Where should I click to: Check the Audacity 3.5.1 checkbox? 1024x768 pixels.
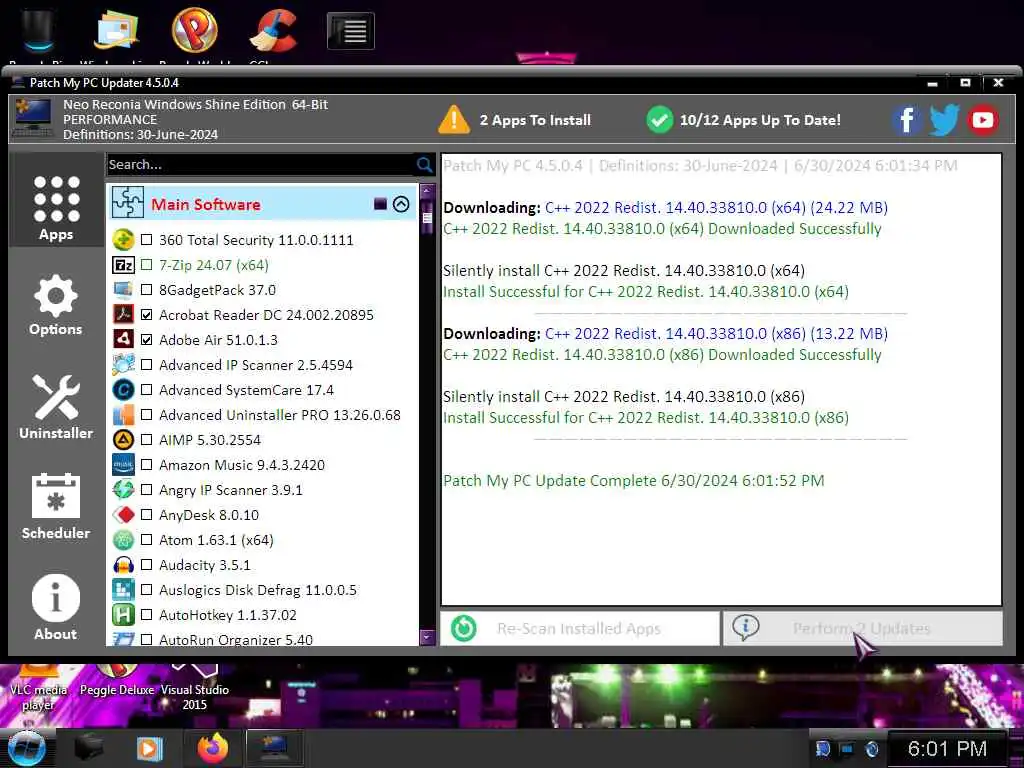point(147,565)
